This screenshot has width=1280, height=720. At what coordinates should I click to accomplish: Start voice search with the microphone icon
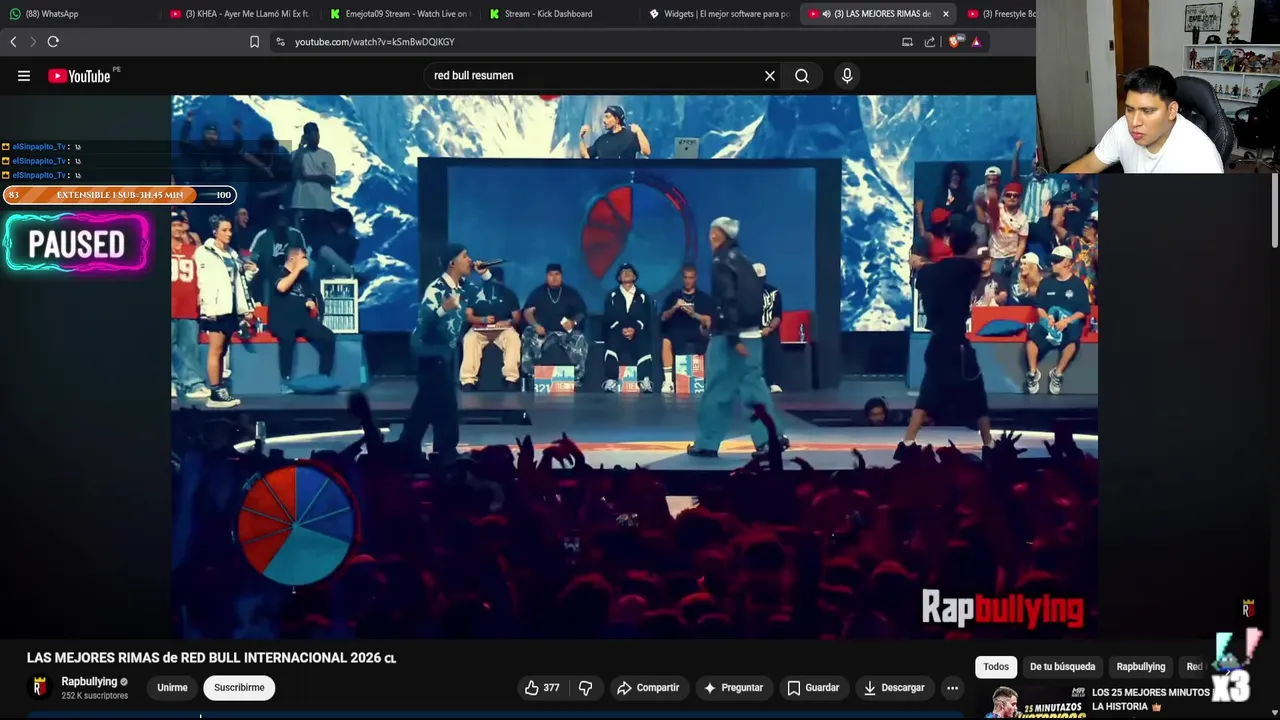pyautogui.click(x=847, y=76)
